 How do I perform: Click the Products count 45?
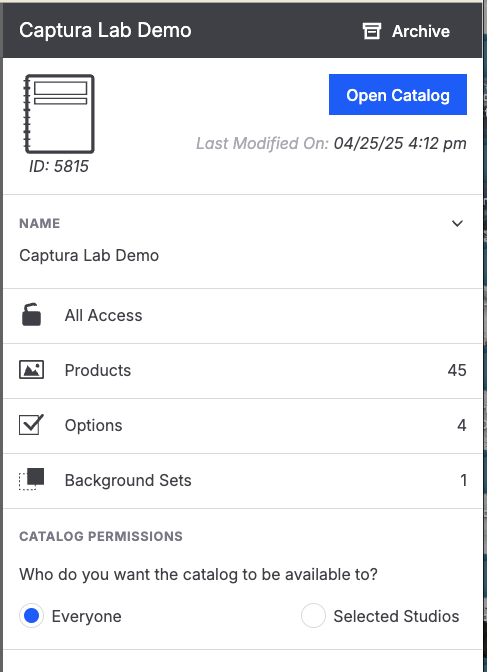tap(457, 370)
